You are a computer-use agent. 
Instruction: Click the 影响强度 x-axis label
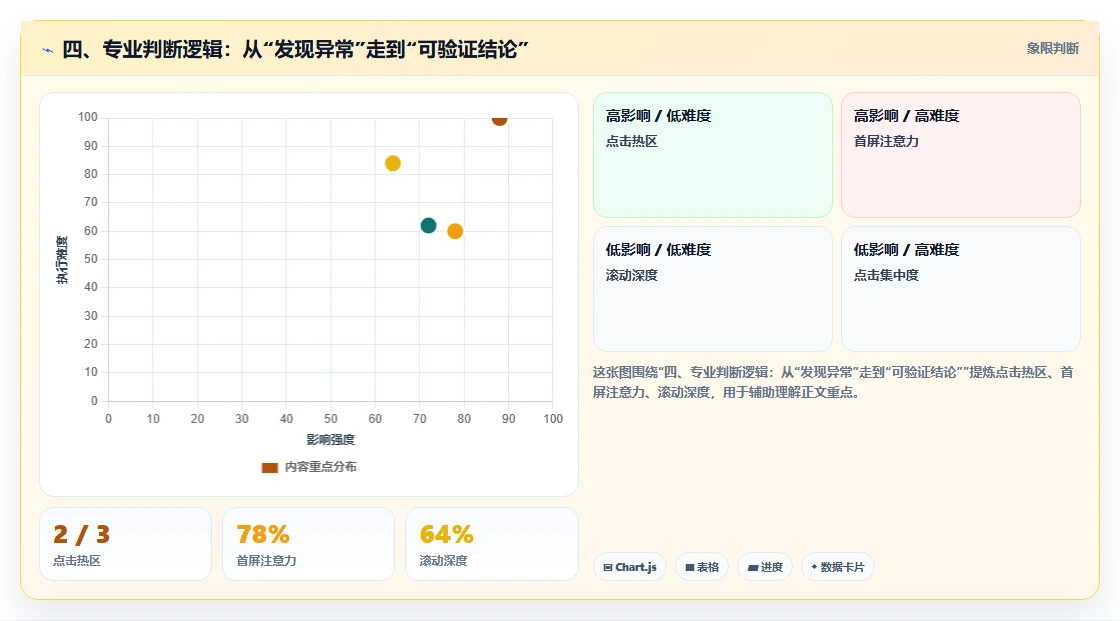coord(331,439)
